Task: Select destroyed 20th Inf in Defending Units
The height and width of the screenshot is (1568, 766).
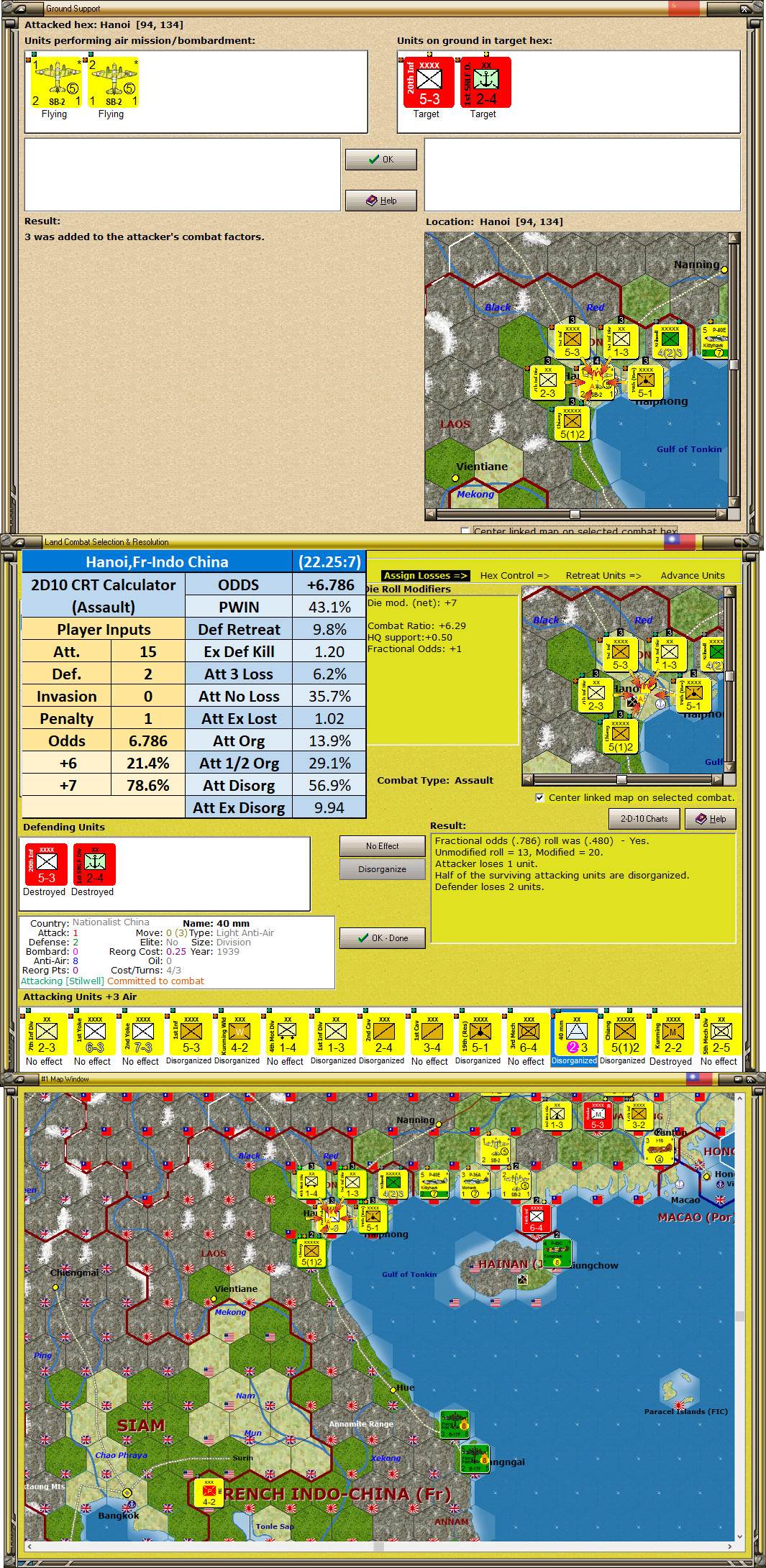Action: click(46, 865)
